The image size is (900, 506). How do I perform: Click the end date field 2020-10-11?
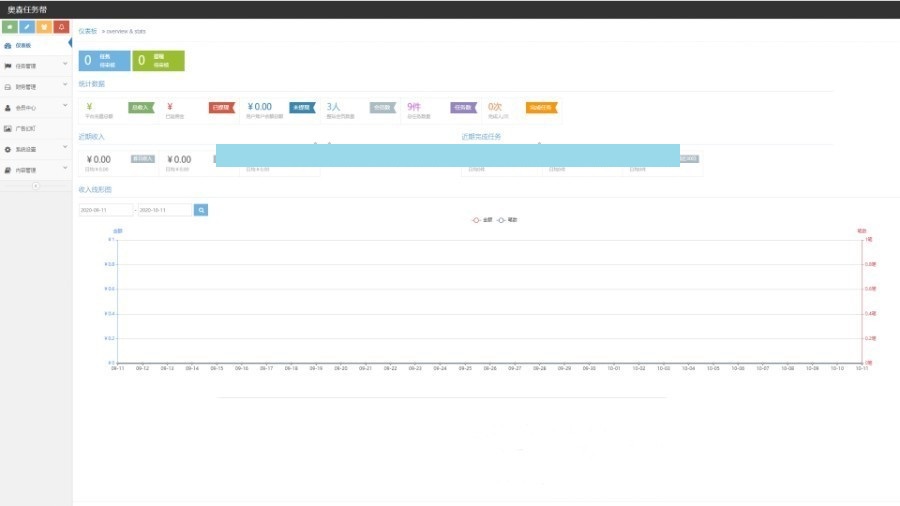164,210
